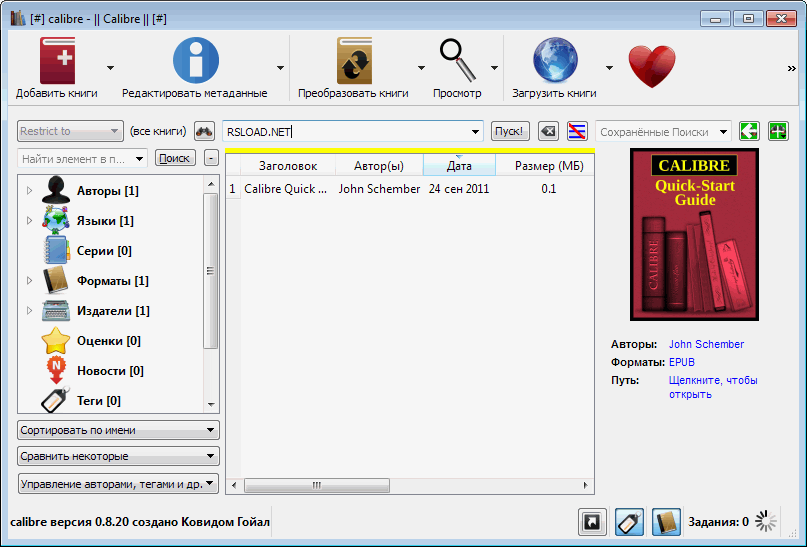Click Publishers typewriter icon in tag browser
The width and height of the screenshot is (807, 547).
(56, 310)
